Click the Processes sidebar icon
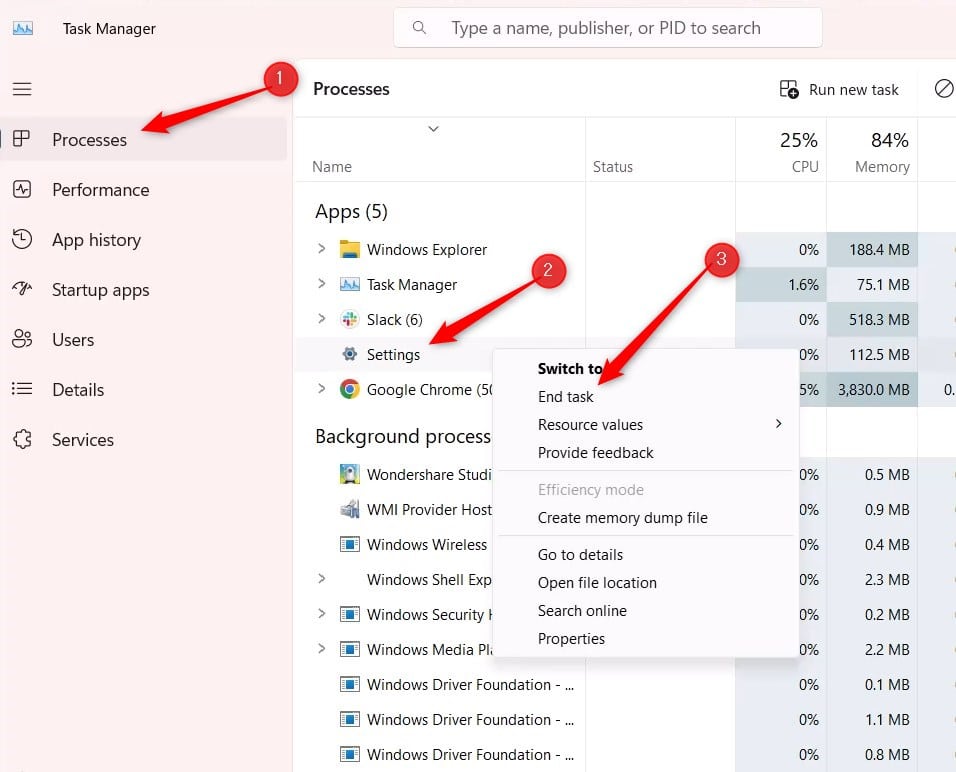The image size is (956, 772). coord(21,138)
